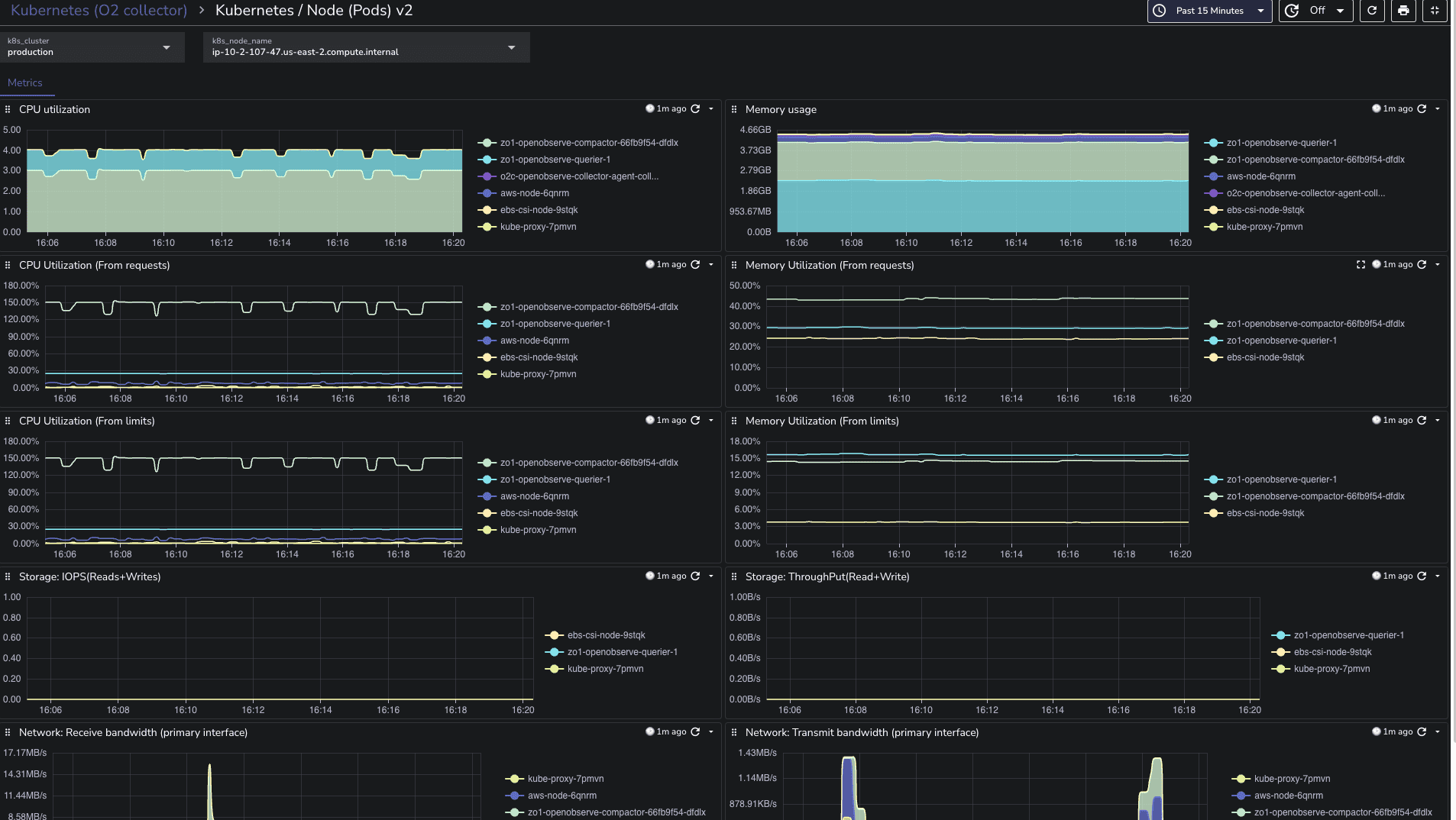Refresh the CPU utilization panel
Image resolution: width=1456 pixels, height=820 pixels.
pyautogui.click(x=695, y=109)
